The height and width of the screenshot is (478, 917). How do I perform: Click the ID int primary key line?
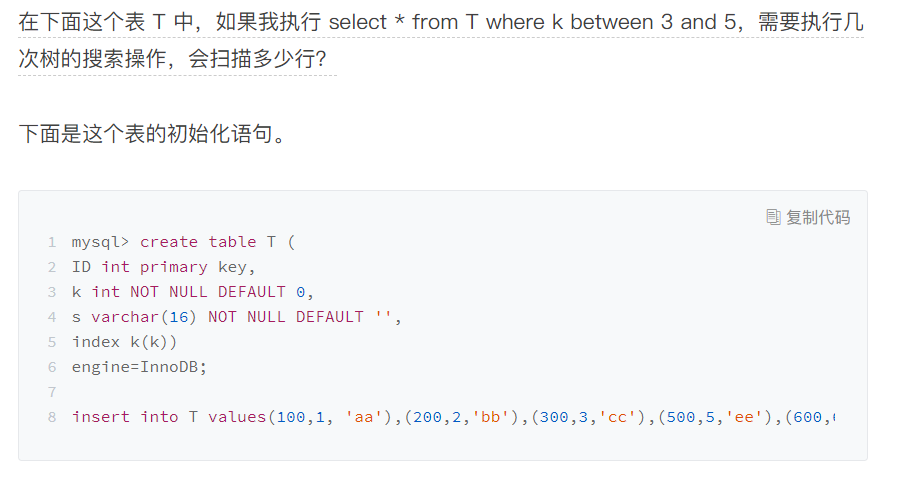click(164, 267)
